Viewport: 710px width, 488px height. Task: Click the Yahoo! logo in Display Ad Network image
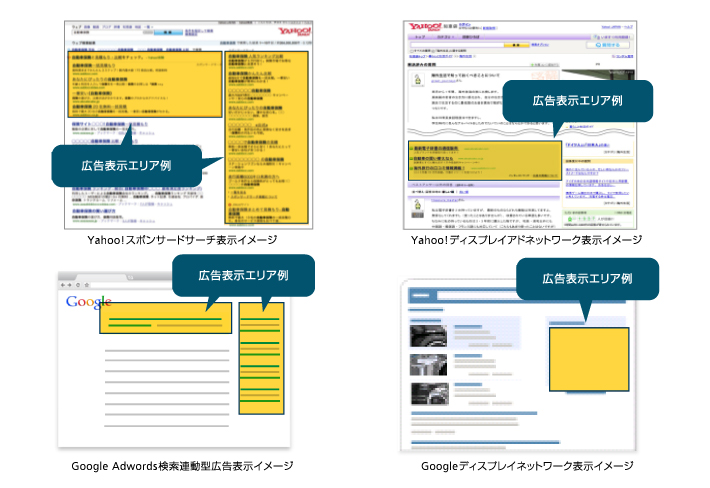(x=425, y=27)
